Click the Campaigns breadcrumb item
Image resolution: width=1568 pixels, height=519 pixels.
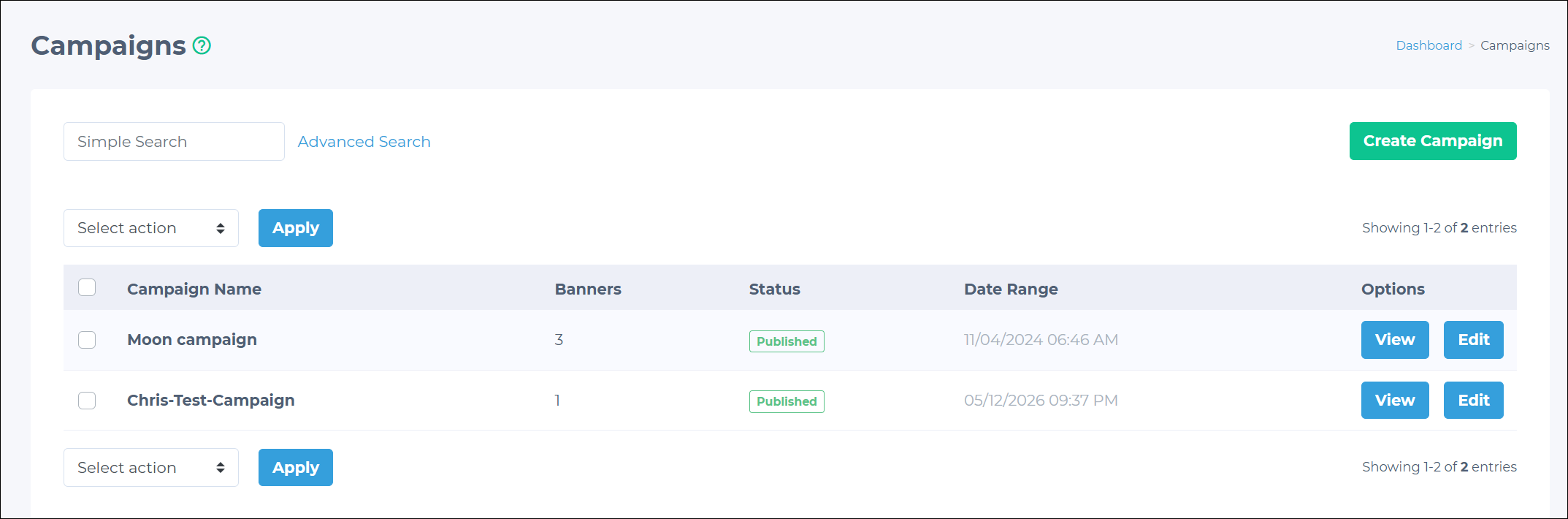(1515, 45)
